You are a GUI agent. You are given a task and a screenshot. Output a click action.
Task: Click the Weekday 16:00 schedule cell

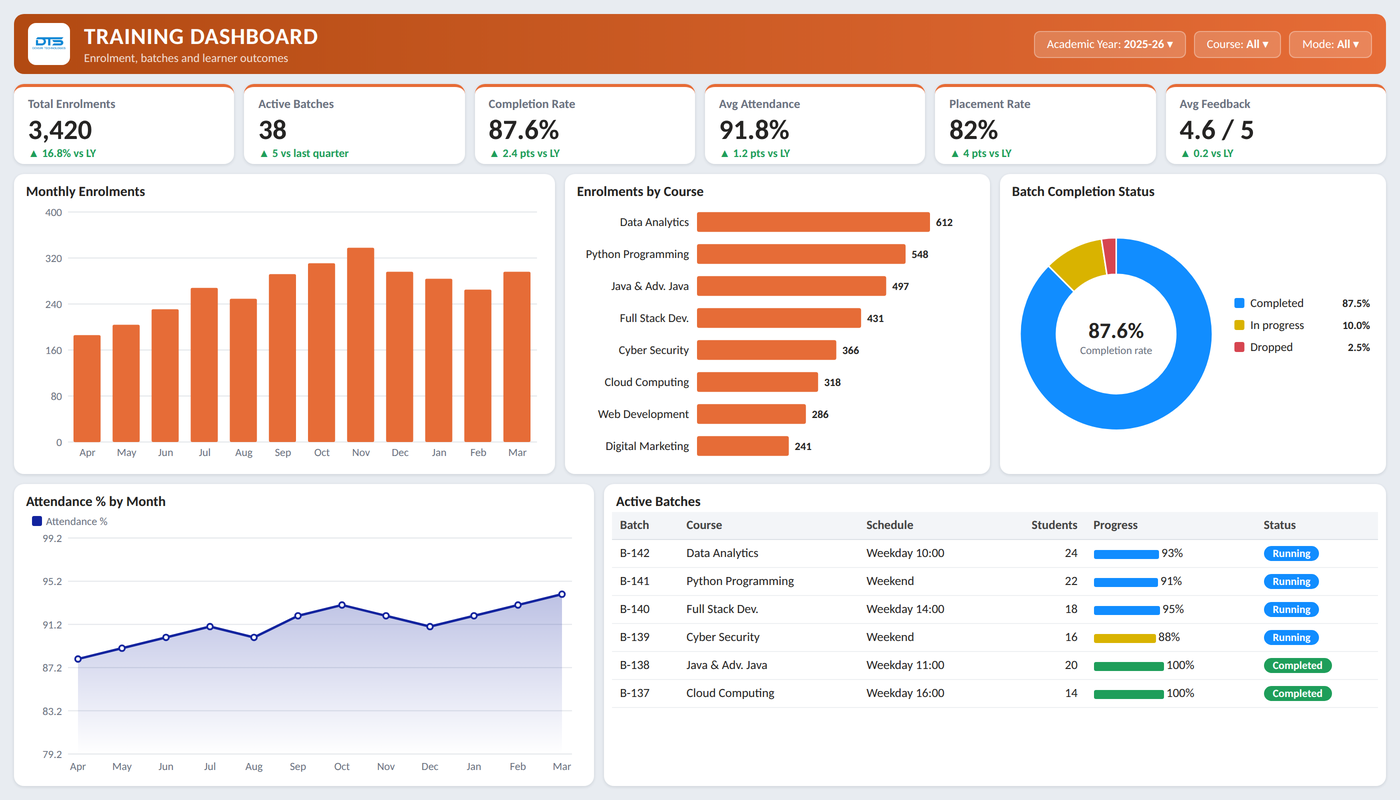(x=905, y=693)
